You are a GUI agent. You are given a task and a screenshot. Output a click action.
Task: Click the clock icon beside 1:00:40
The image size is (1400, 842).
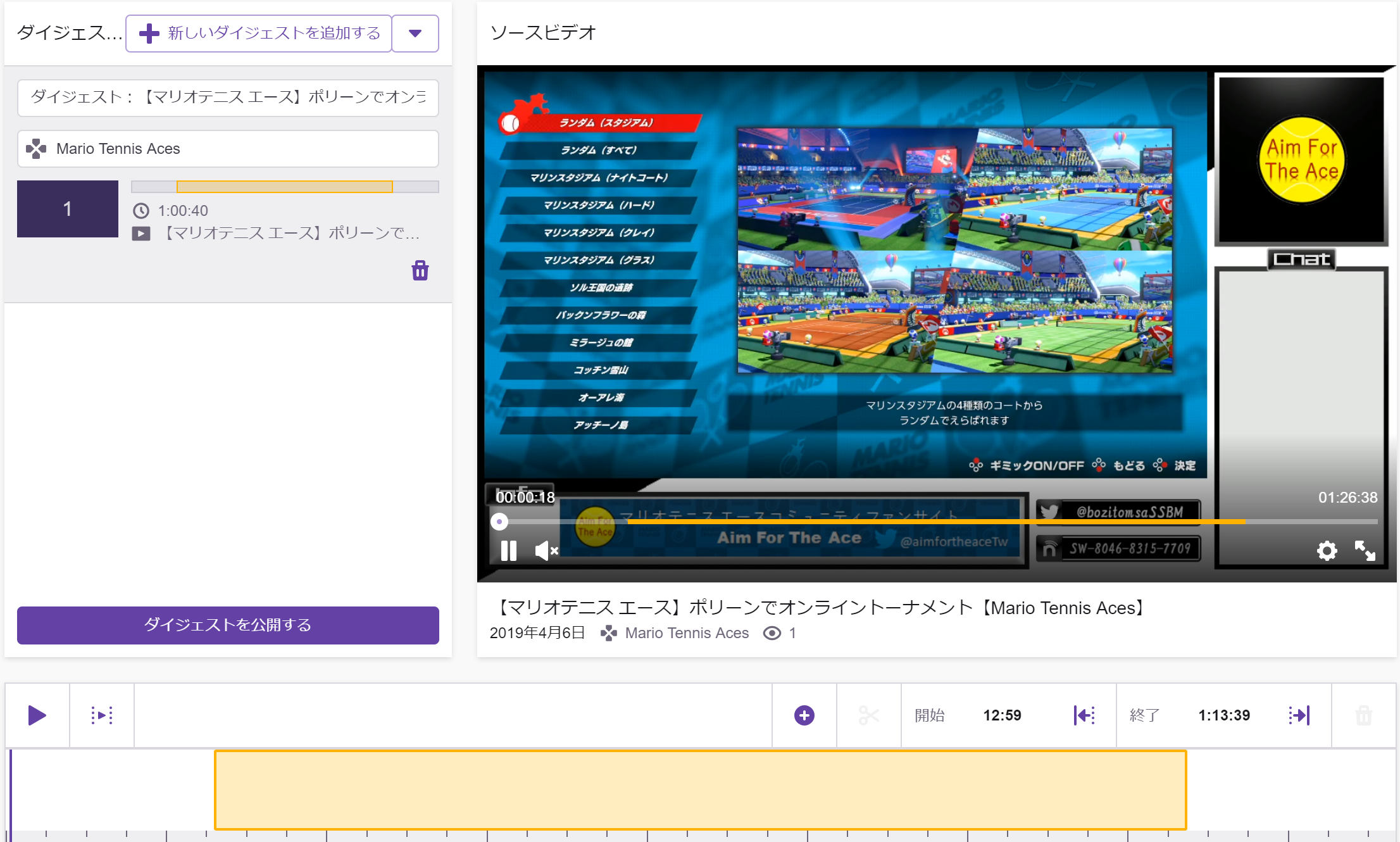(x=141, y=211)
